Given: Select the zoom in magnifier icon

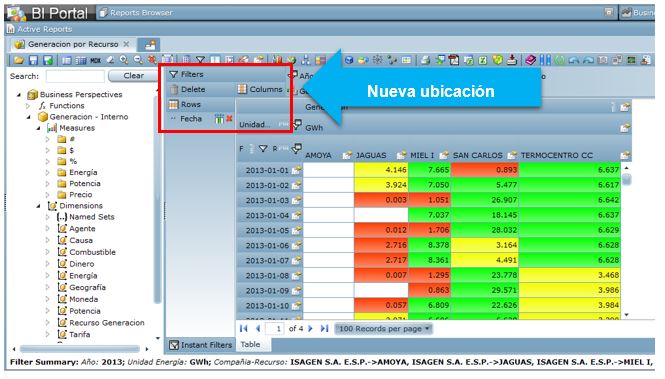Looking at the screenshot, I should [124, 60].
